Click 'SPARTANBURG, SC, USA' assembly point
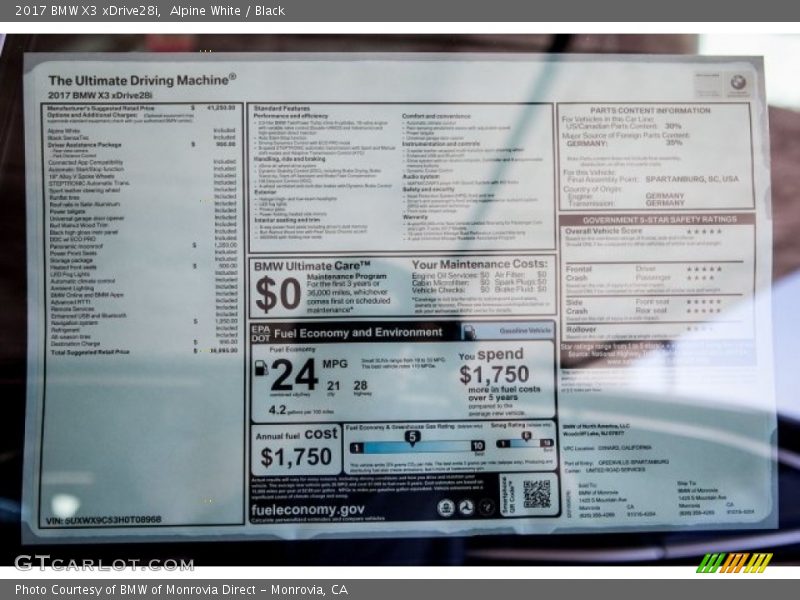 tap(692, 179)
